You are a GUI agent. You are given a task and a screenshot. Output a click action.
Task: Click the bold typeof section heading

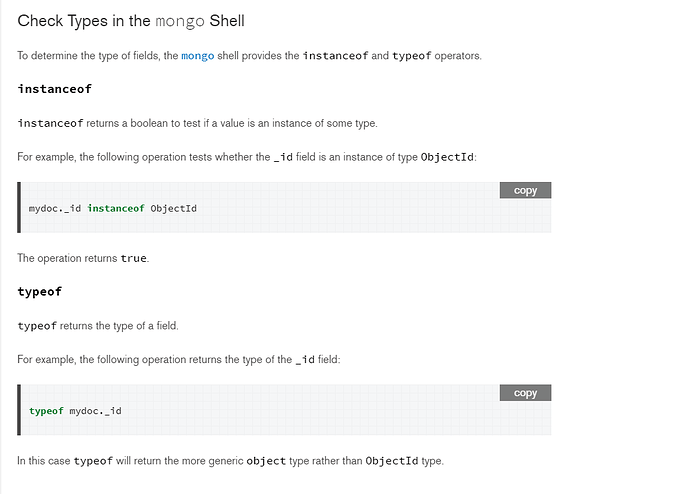pyautogui.click(x=39, y=292)
